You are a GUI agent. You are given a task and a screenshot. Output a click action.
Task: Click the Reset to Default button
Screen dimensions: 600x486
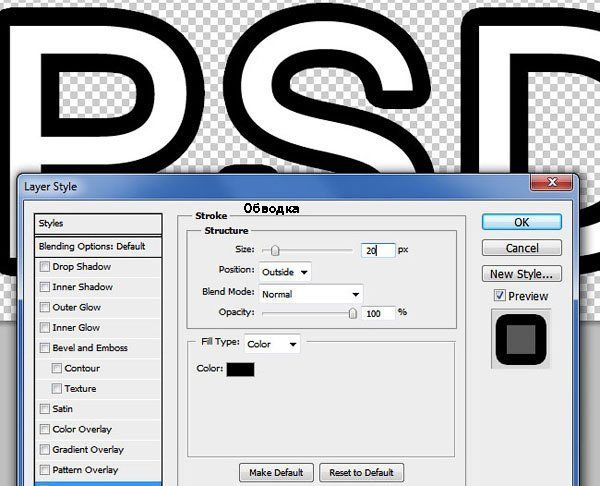pos(361,473)
